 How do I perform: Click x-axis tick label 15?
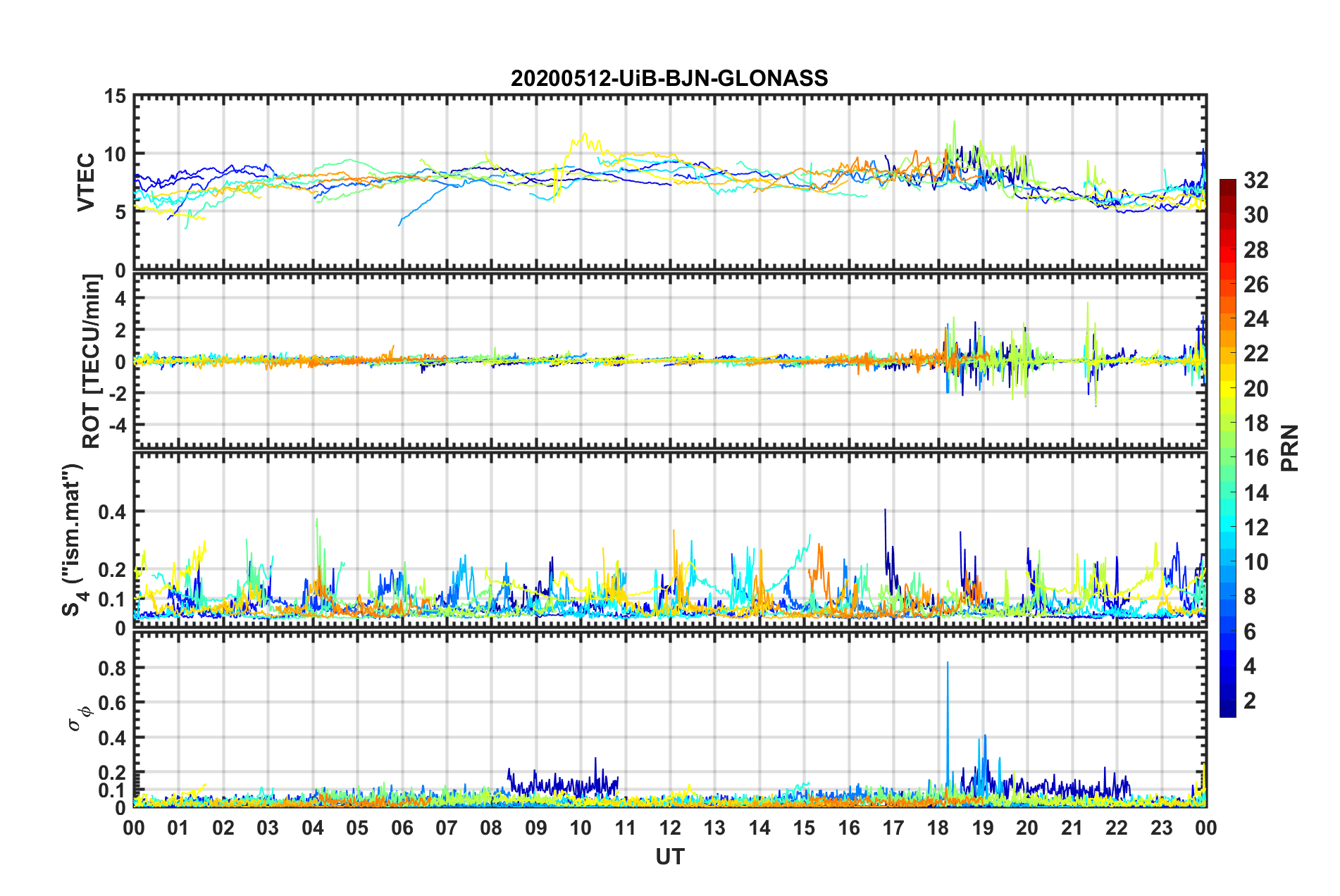(x=804, y=828)
